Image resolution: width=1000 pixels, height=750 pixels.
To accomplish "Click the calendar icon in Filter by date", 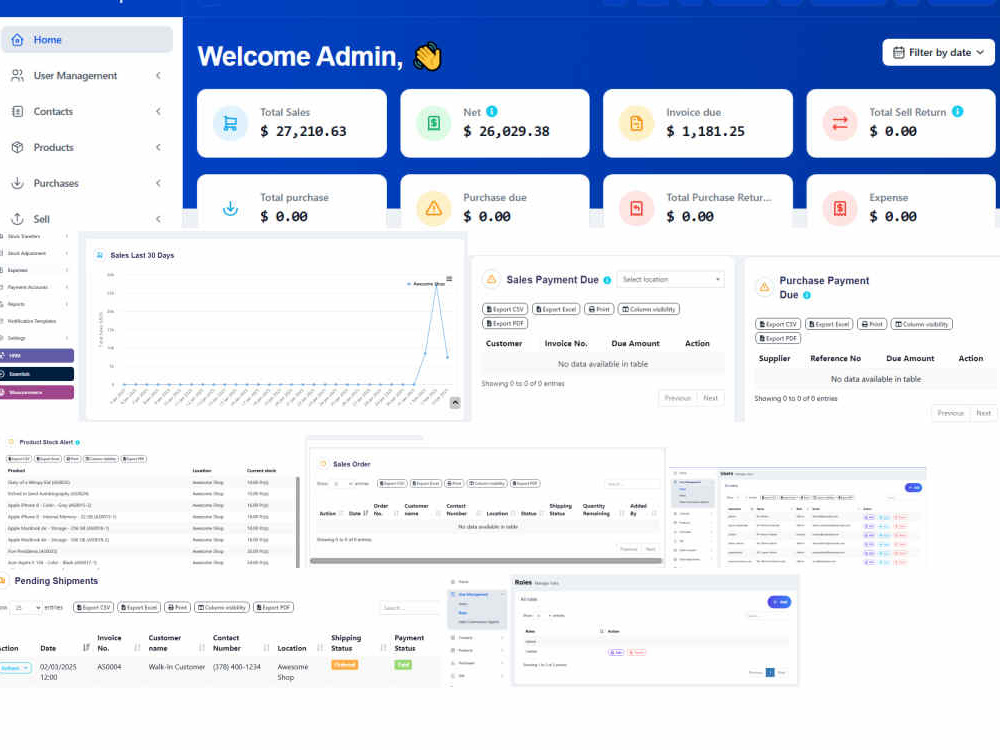I will click(x=899, y=52).
